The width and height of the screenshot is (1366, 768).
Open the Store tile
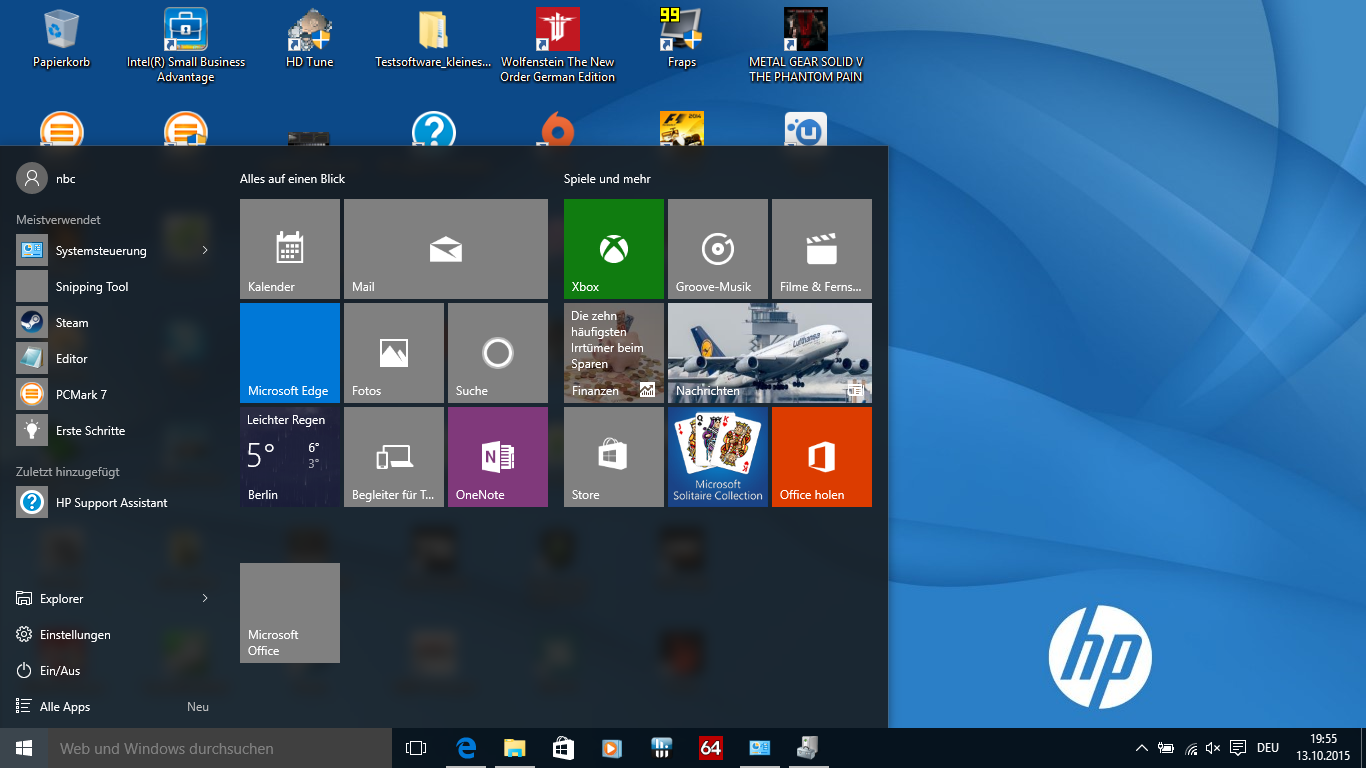(x=614, y=457)
